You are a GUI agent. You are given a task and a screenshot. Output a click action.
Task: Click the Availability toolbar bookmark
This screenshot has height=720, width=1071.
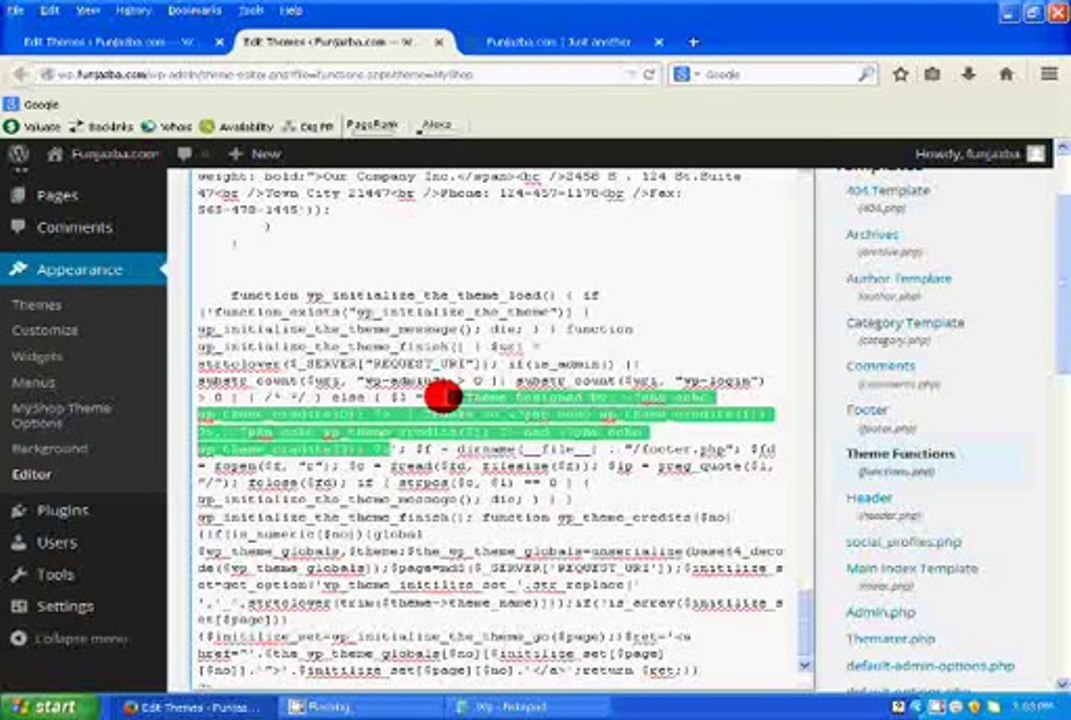[236, 126]
